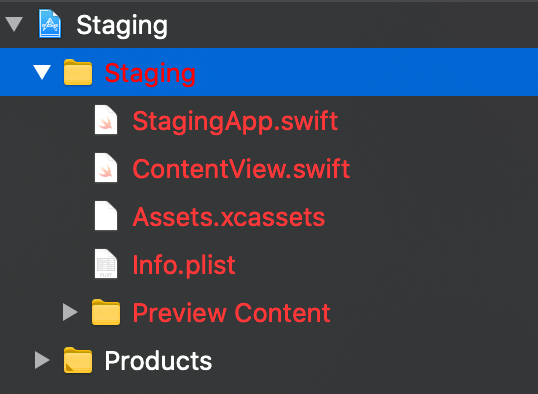The width and height of the screenshot is (538, 394).
Task: Click the Products folder icon
Action: click(x=78, y=360)
